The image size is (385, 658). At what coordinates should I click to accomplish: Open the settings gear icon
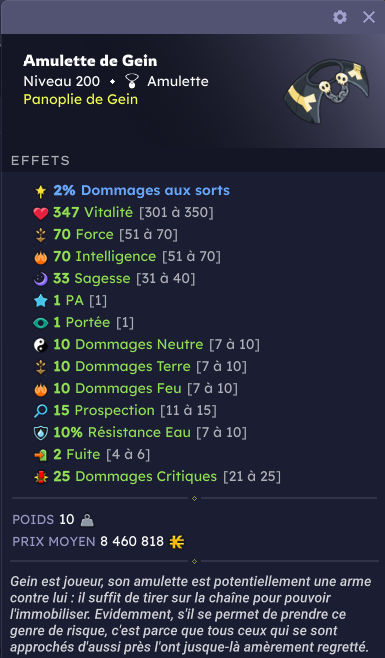pyautogui.click(x=340, y=17)
